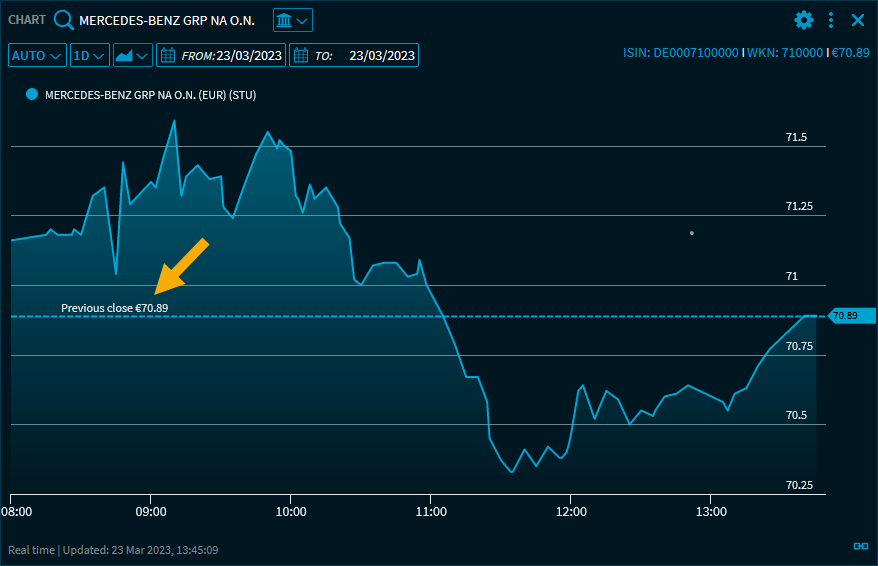Click the TO date calendar icon
This screenshot has height=566, width=878.
pyautogui.click(x=301, y=56)
